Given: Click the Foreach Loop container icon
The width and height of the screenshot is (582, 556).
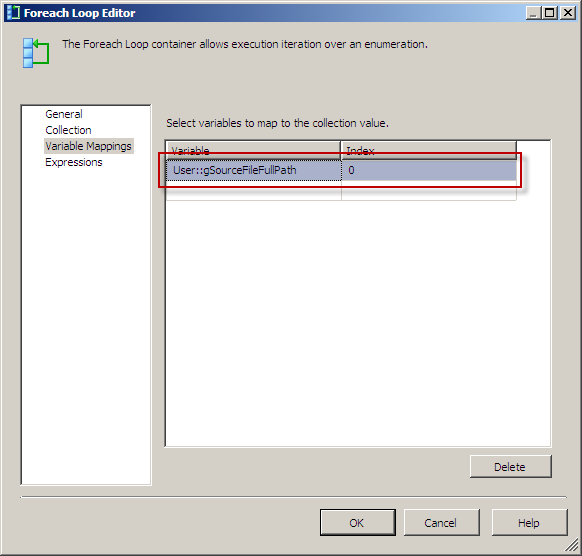Looking at the screenshot, I should point(36,53).
